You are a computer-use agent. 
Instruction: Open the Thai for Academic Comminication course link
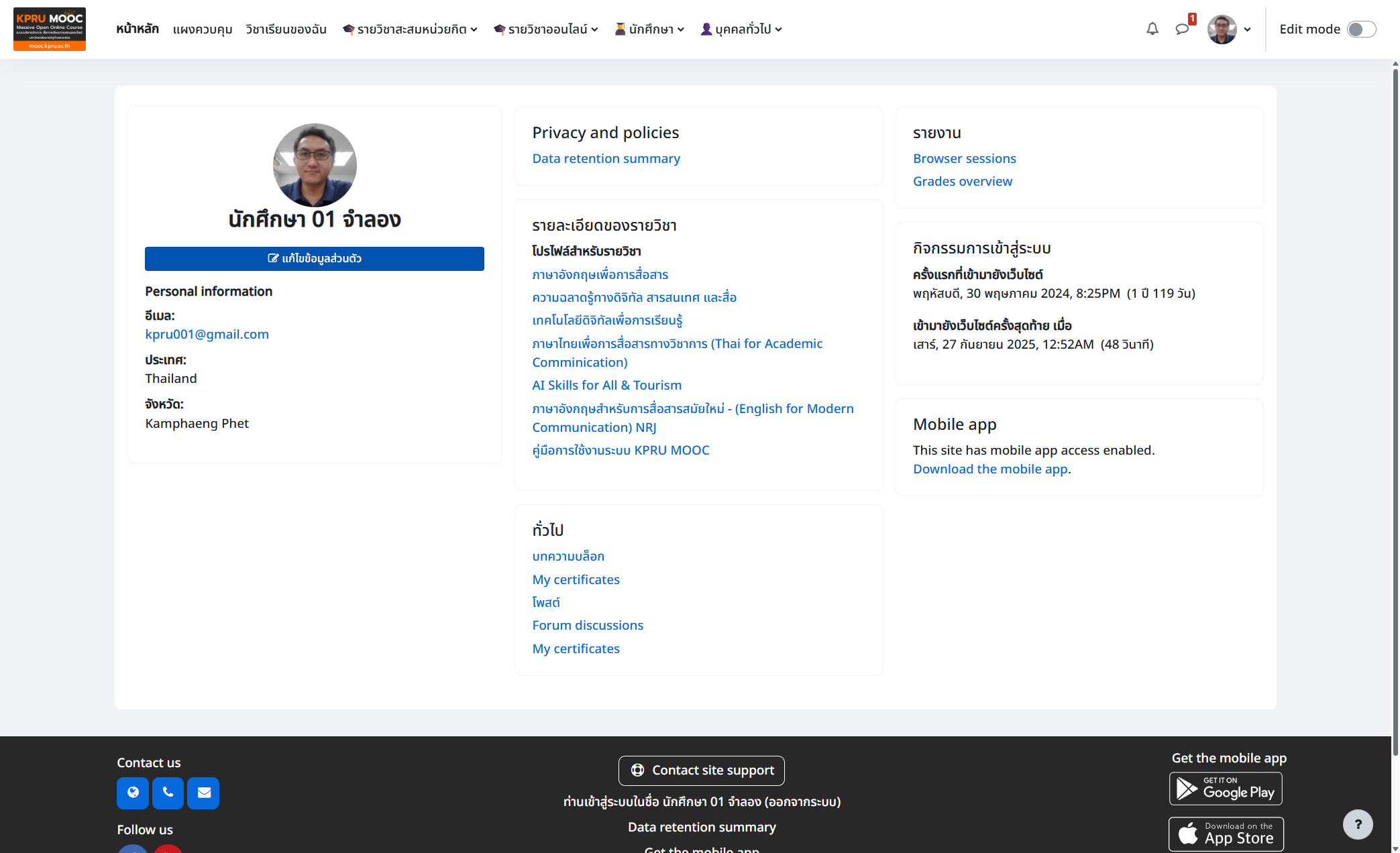[x=677, y=353]
